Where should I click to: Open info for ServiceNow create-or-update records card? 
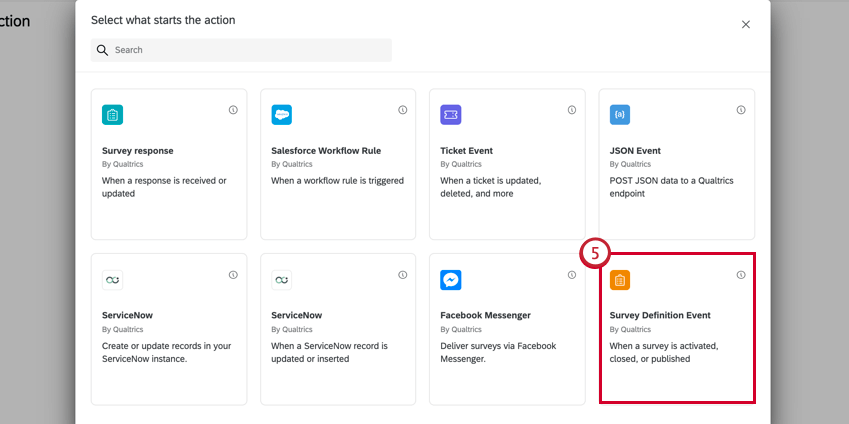pyautogui.click(x=233, y=275)
